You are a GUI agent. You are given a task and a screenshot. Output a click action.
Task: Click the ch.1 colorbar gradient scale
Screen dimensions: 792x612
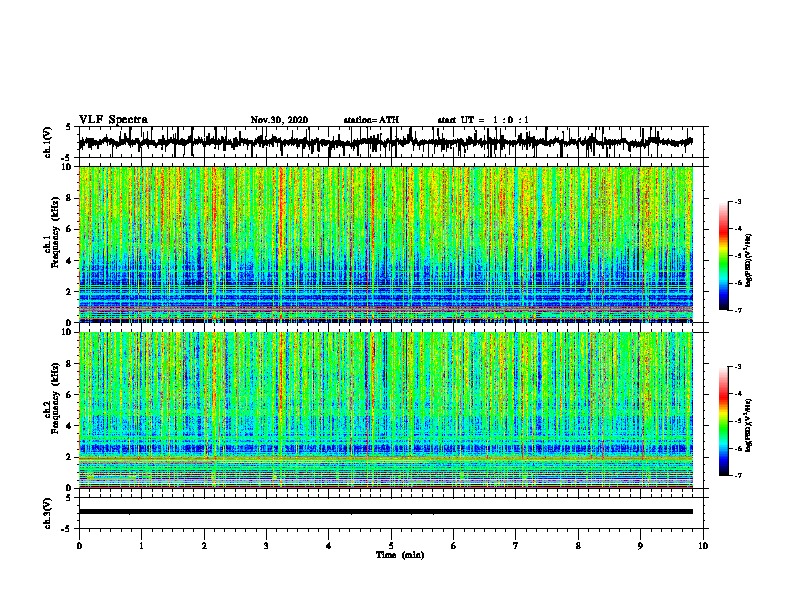coord(724,256)
